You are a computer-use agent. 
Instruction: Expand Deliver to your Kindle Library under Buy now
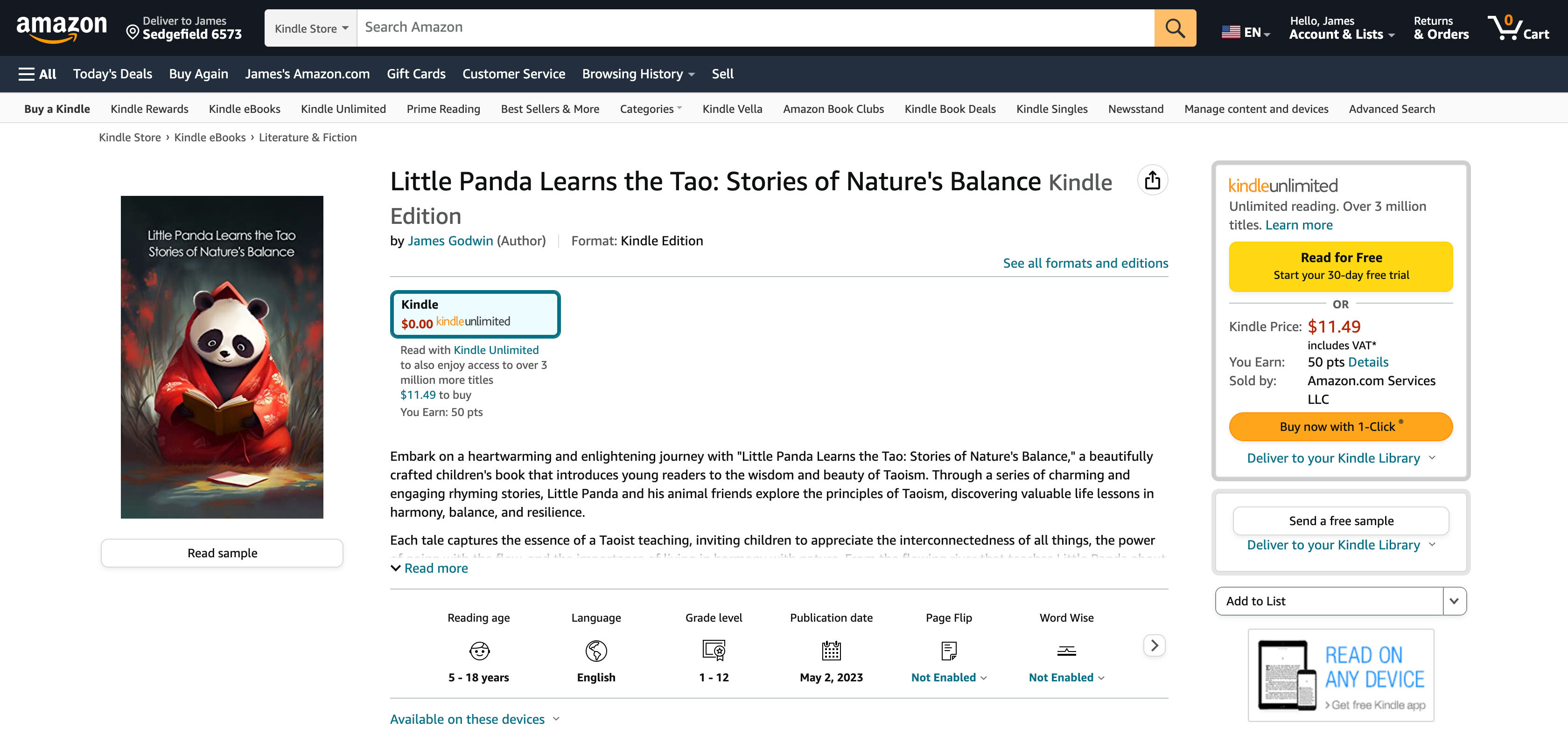point(1340,458)
